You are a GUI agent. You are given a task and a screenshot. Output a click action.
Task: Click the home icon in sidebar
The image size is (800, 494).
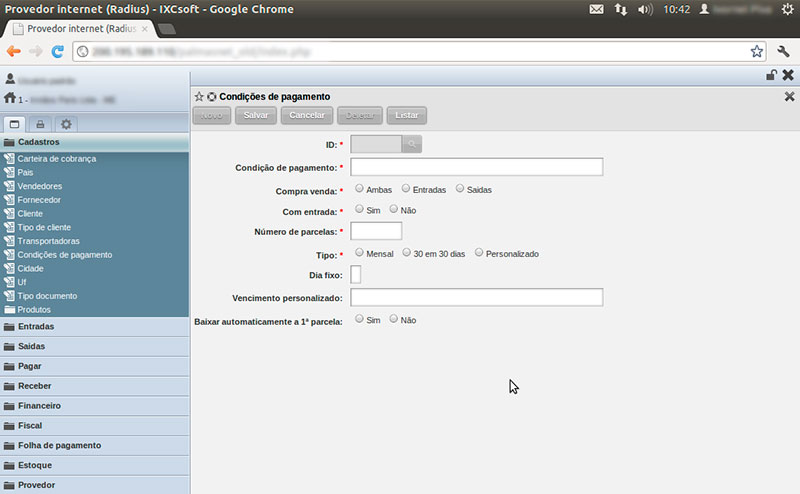point(10,97)
